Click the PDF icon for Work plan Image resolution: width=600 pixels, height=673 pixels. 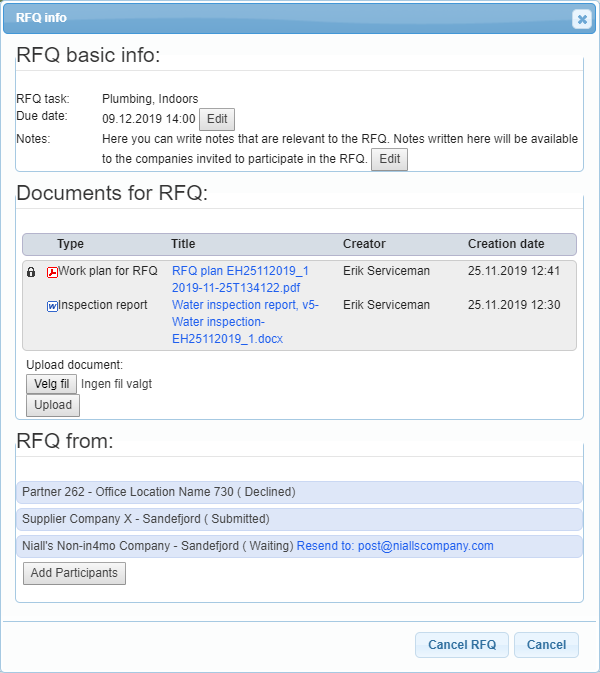[x=52, y=271]
